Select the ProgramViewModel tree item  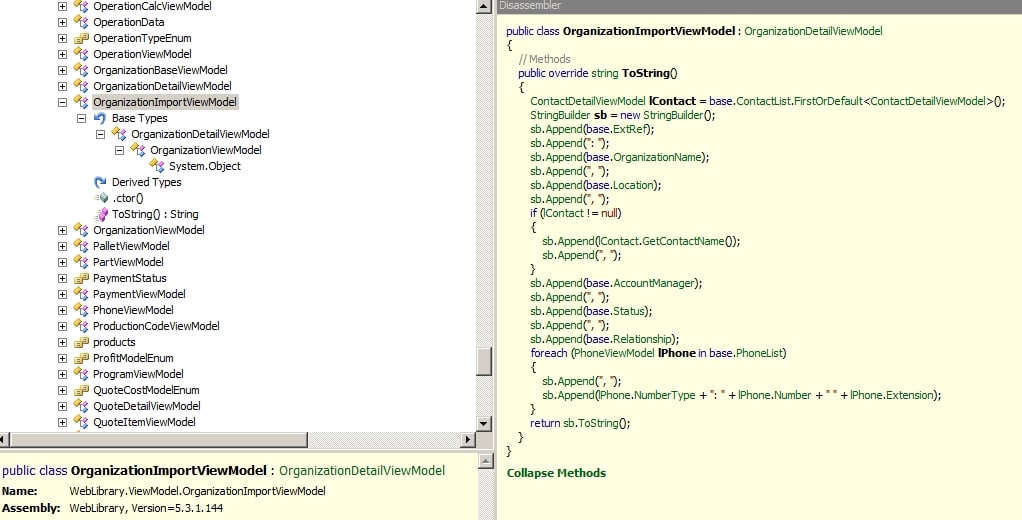pyautogui.click(x=138, y=374)
